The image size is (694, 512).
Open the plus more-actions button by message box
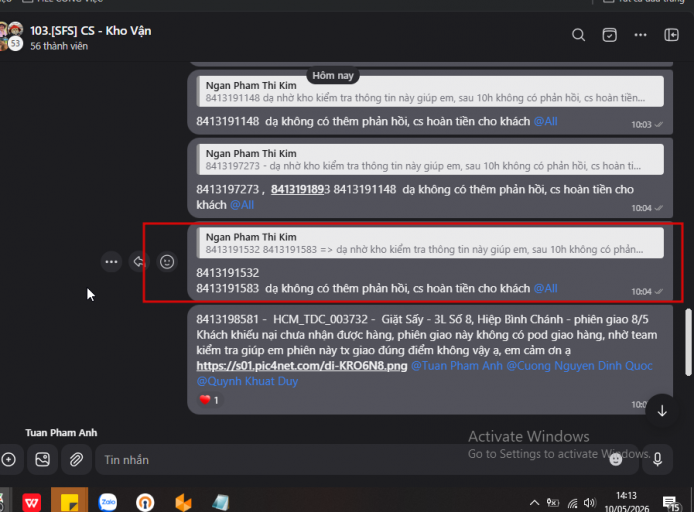[x=9, y=460]
